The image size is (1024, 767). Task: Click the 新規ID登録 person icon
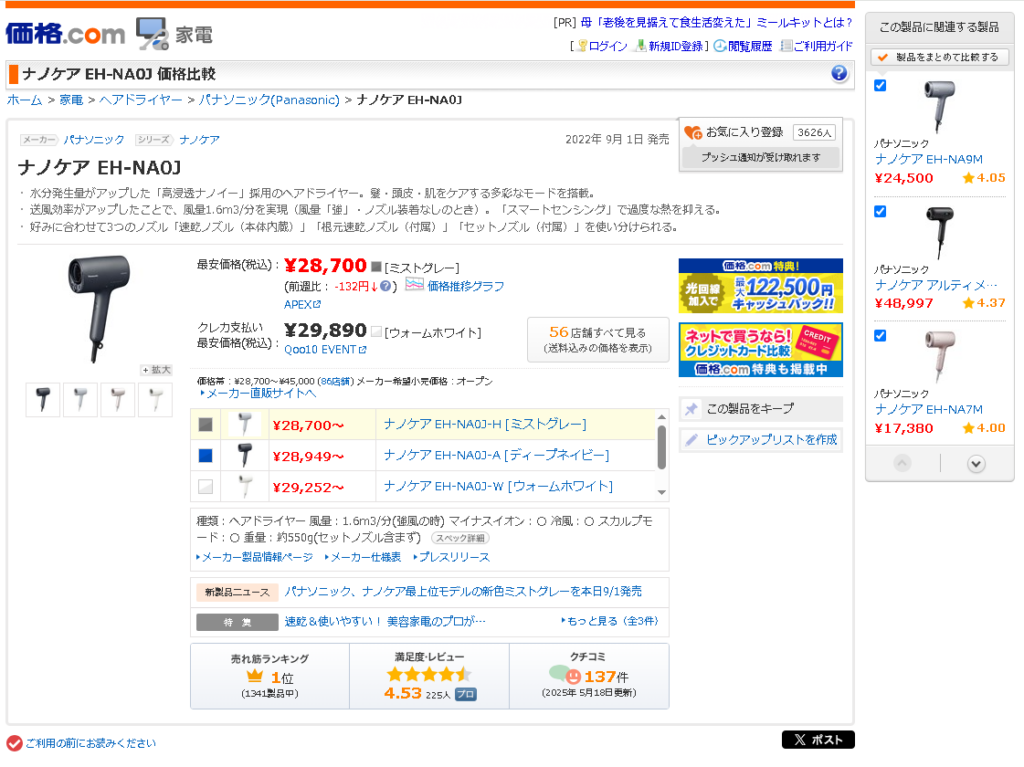[x=641, y=46]
